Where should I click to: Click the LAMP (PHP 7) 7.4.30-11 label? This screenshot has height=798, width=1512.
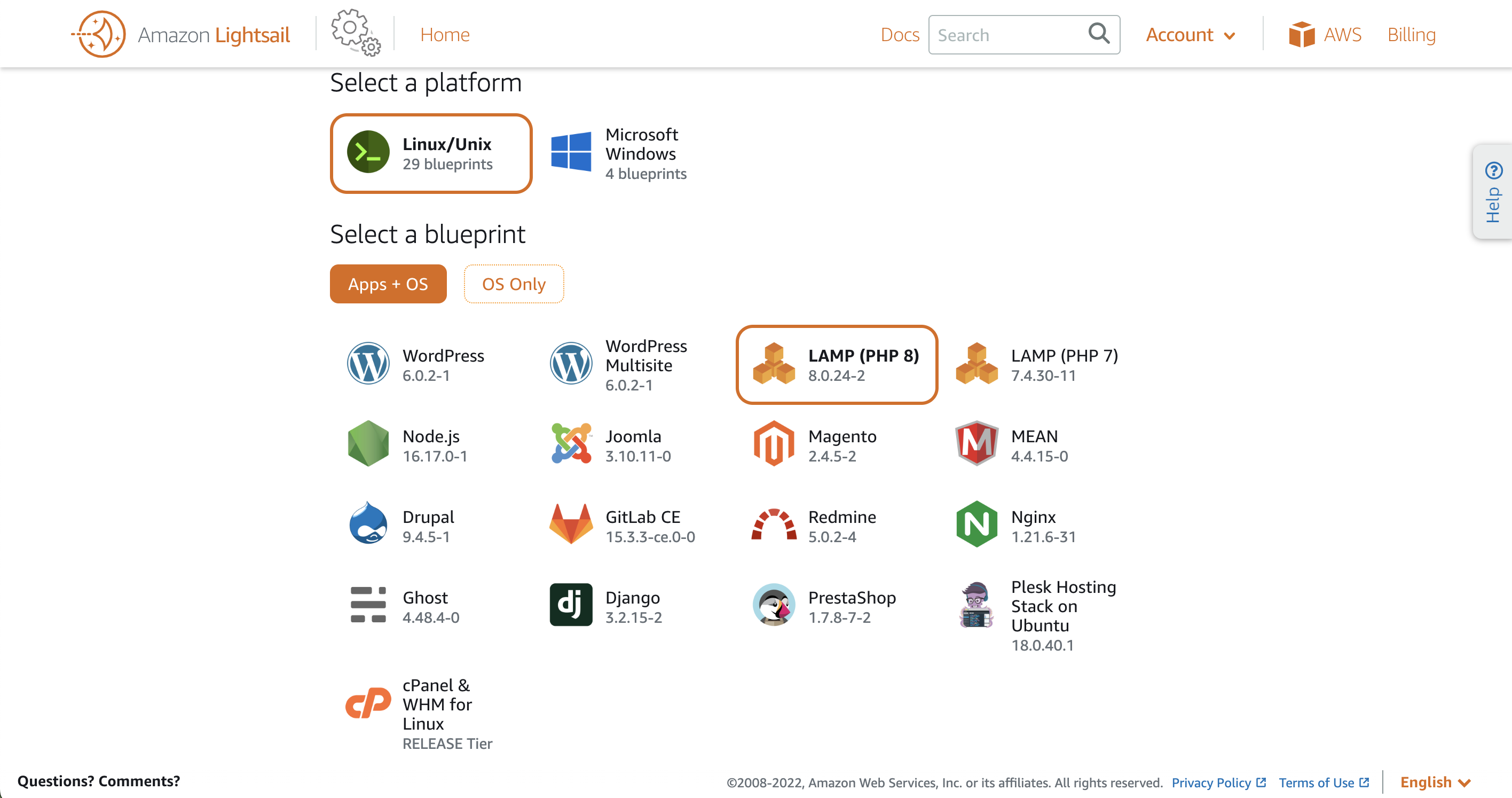pyautogui.click(x=1064, y=365)
